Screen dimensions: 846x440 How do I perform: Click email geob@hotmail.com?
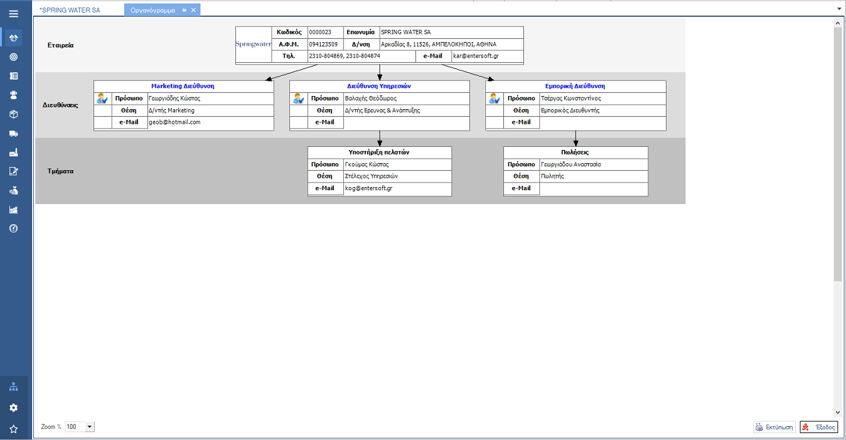[x=174, y=122]
